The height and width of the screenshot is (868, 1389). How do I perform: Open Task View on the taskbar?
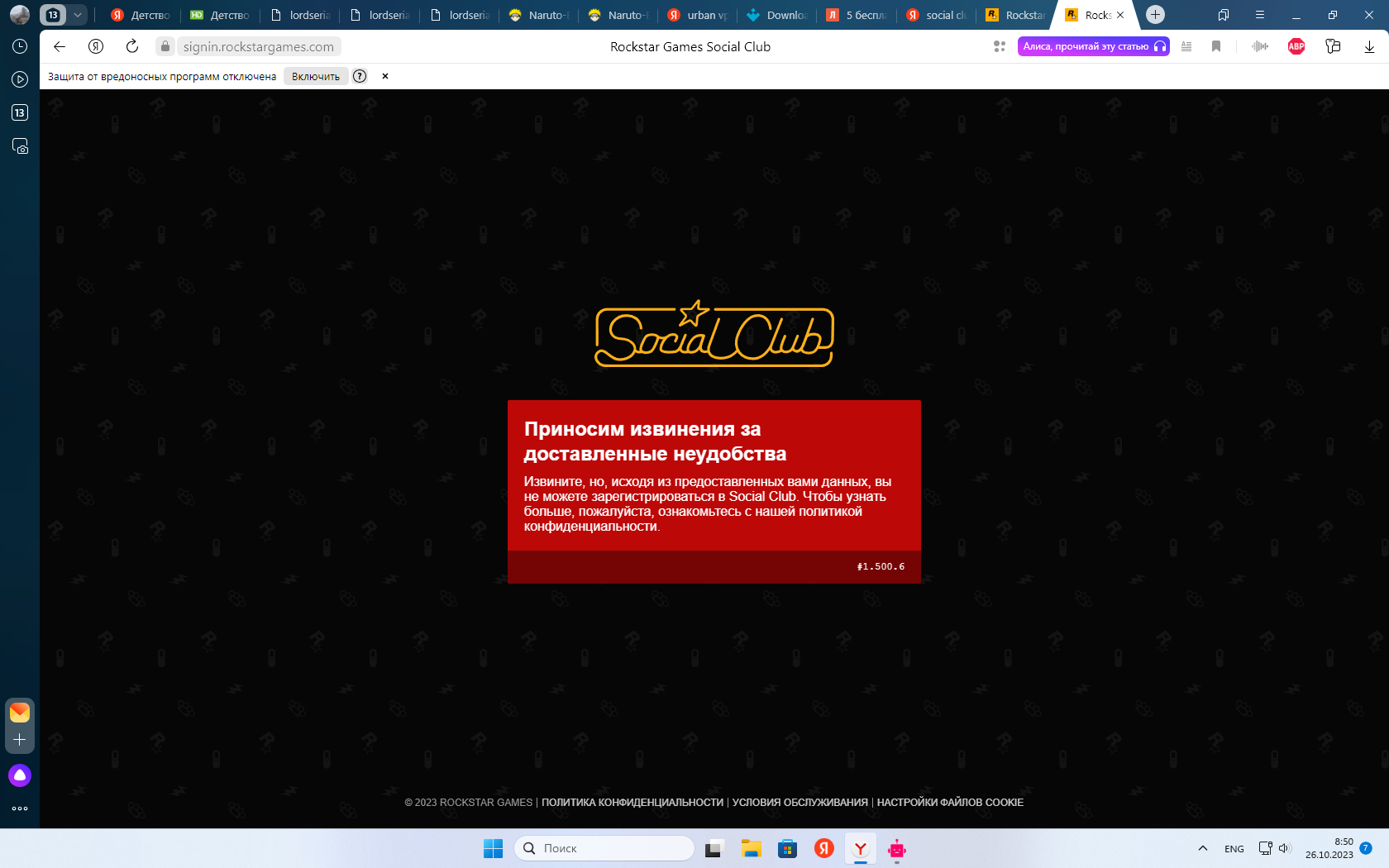pyautogui.click(x=714, y=848)
